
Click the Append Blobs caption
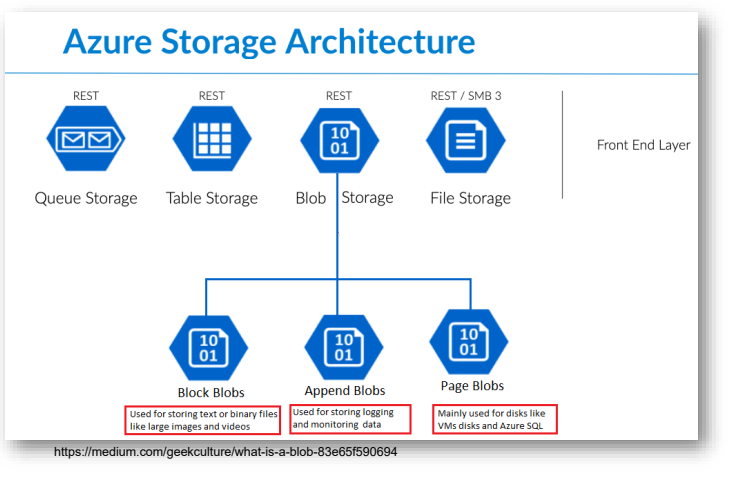point(345,391)
